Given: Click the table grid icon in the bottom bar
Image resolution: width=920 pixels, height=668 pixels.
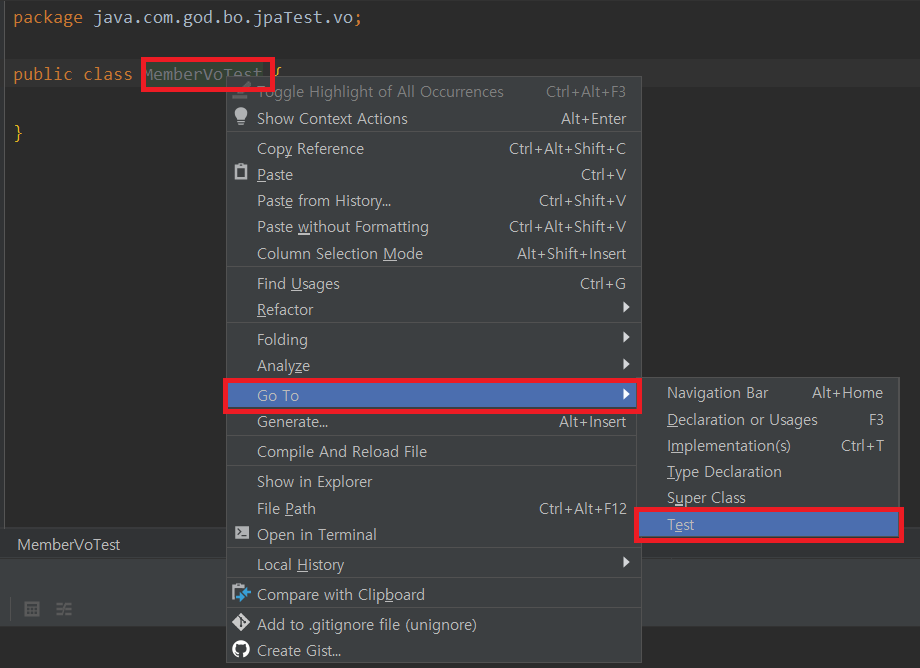Looking at the screenshot, I should point(32,609).
